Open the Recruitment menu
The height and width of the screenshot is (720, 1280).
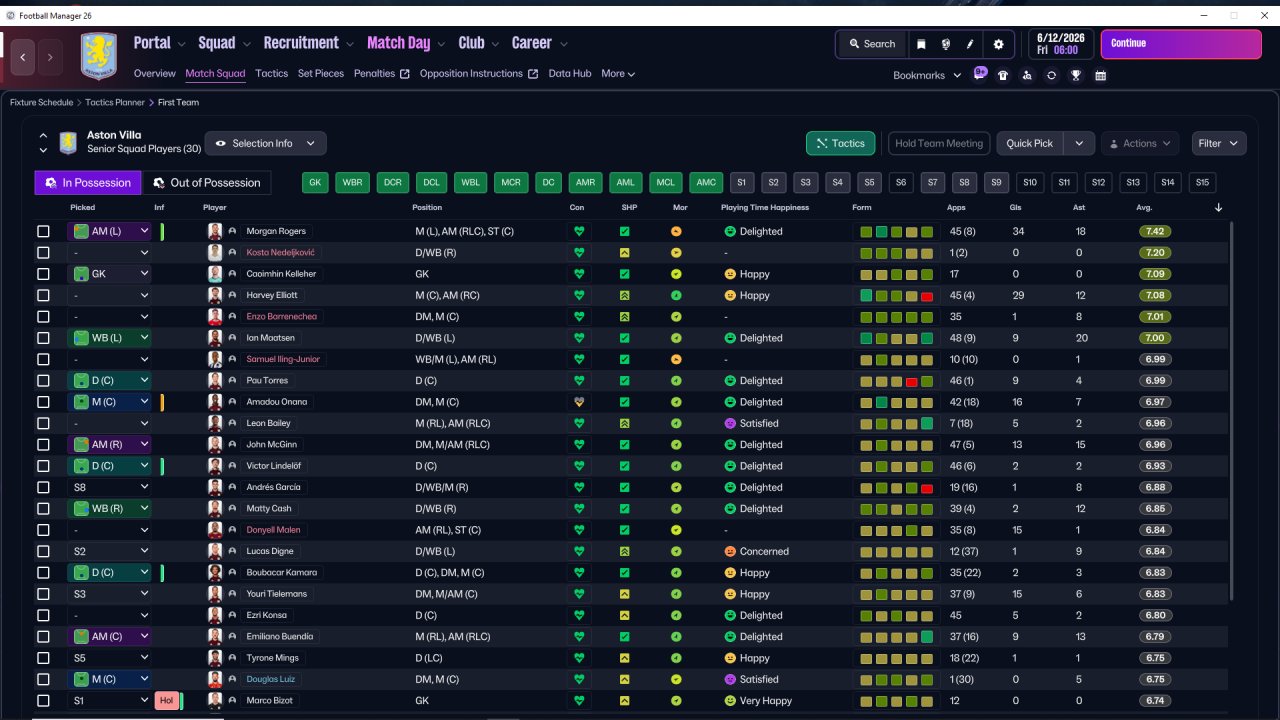[x=308, y=43]
